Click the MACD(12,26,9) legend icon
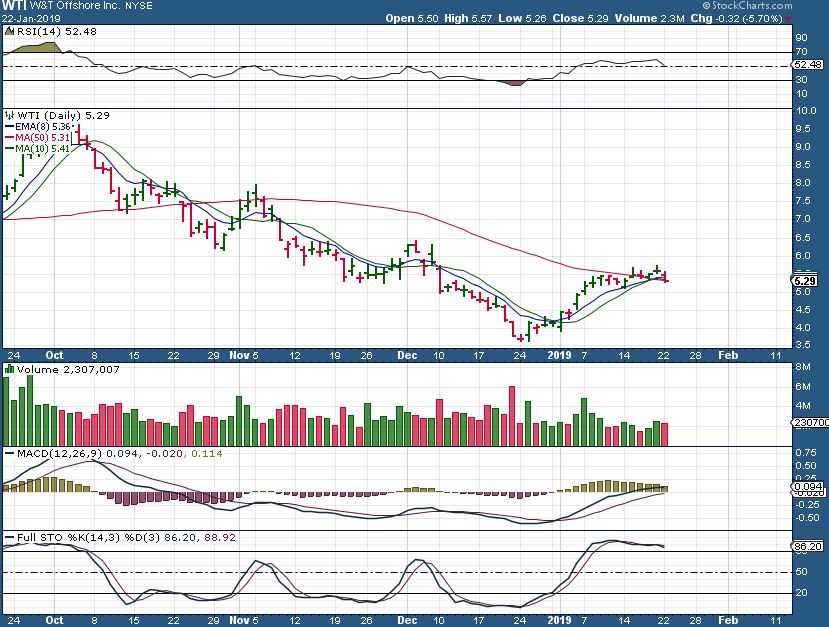829x627 pixels. pyautogui.click(x=9, y=455)
